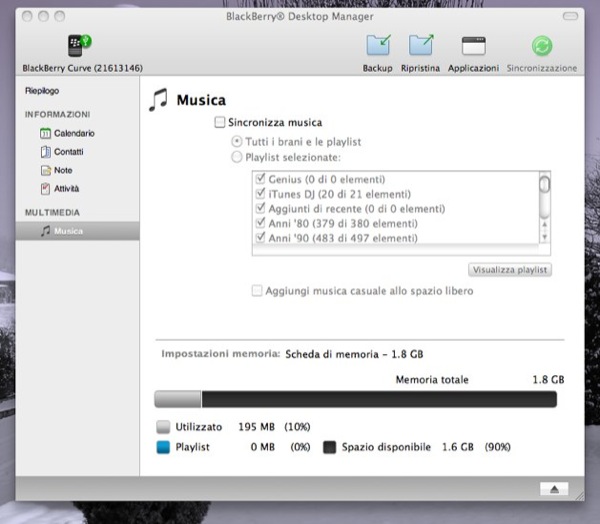Open the Applicazioni toolbar icon
Screen dimensions: 600x524
(x=473, y=46)
